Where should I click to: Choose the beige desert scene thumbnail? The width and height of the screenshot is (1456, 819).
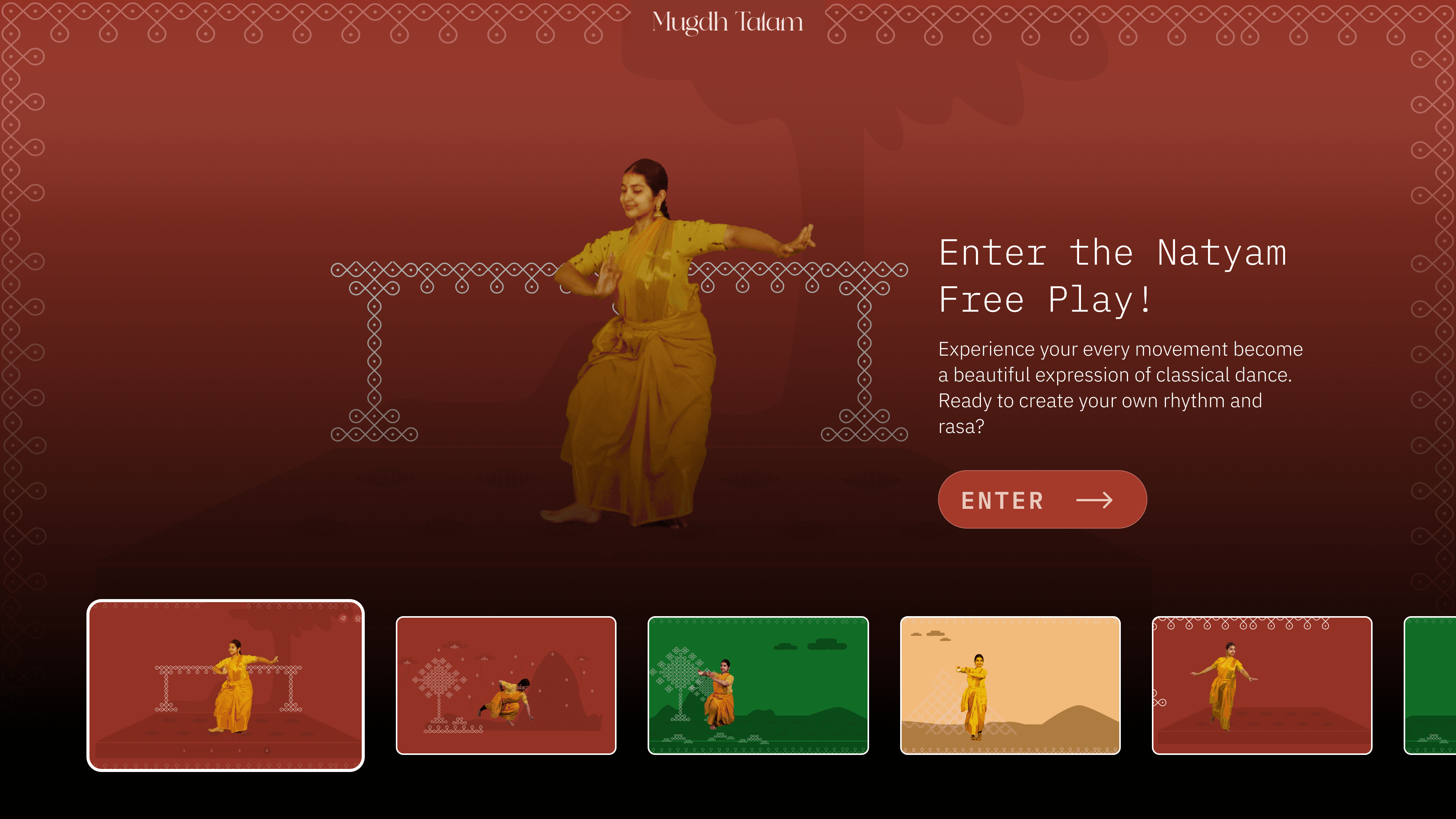pyautogui.click(x=1010, y=685)
